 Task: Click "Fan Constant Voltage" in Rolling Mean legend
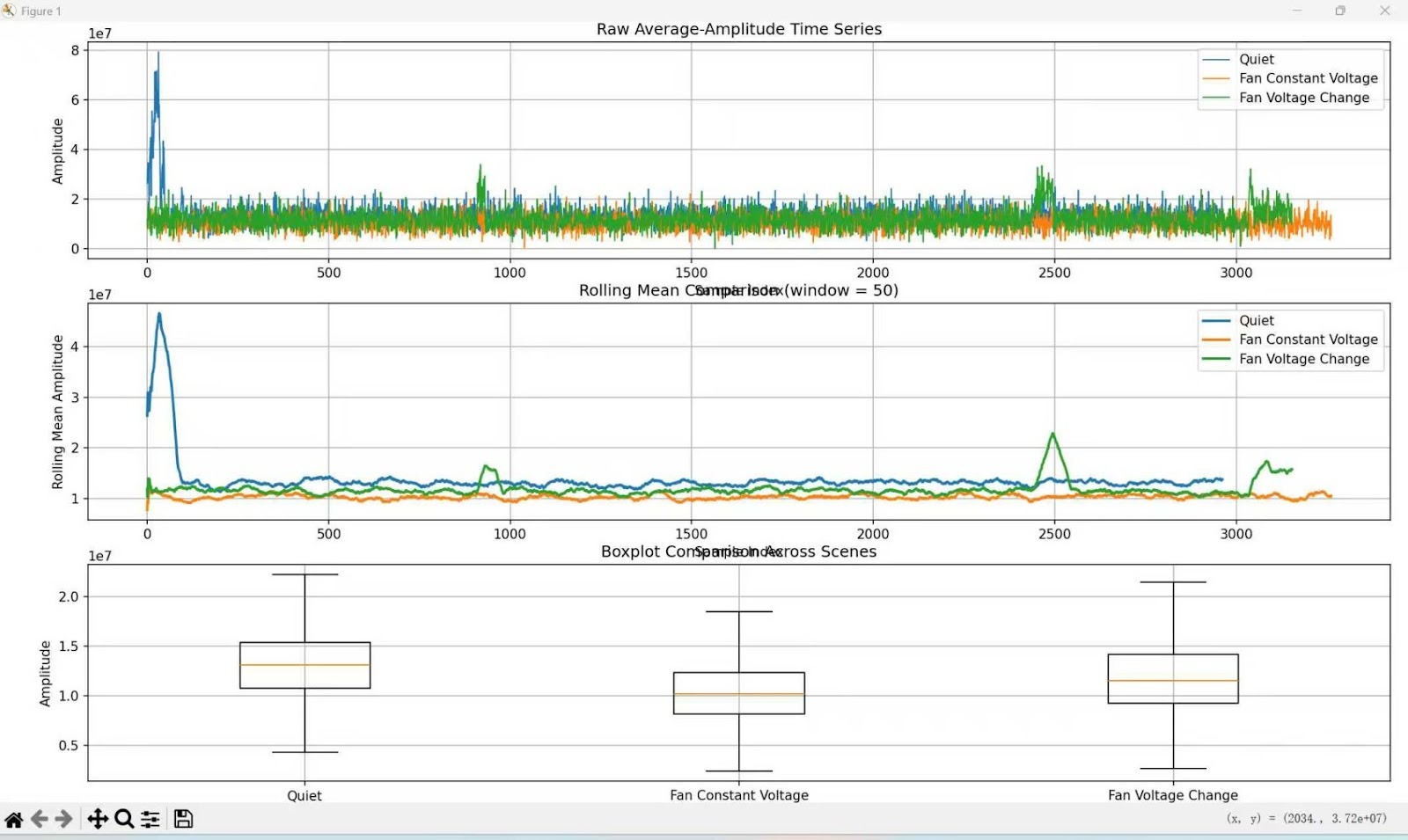tap(1308, 340)
